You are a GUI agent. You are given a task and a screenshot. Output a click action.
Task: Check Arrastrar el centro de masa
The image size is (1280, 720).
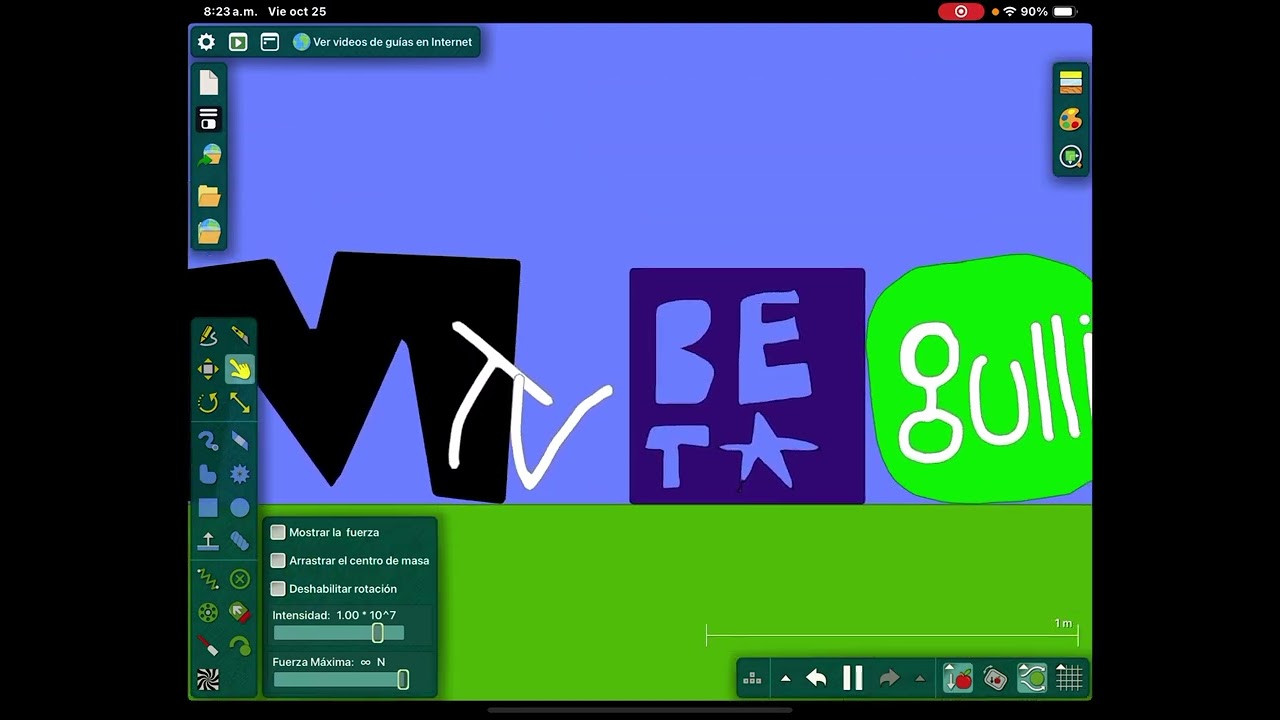(x=278, y=560)
